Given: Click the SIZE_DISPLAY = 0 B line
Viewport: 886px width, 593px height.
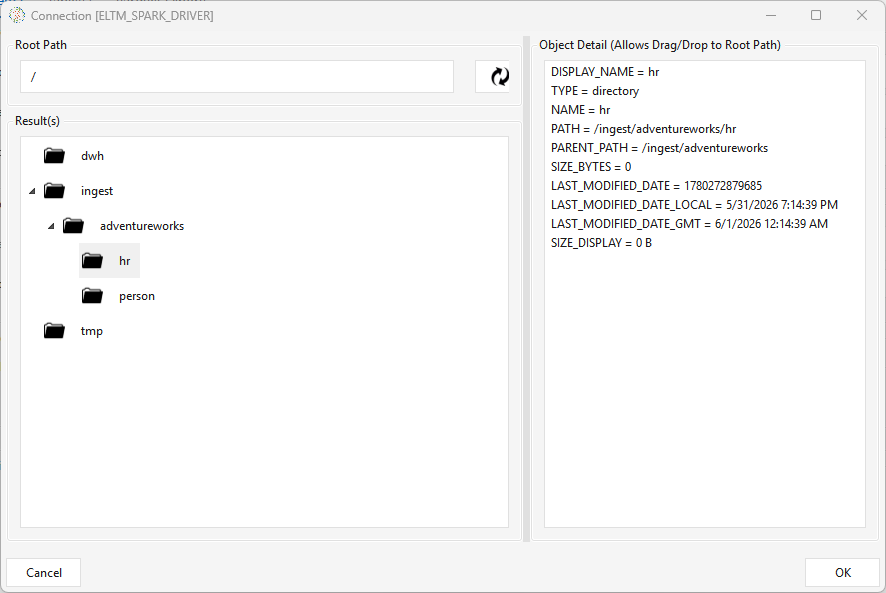Looking at the screenshot, I should pos(601,243).
